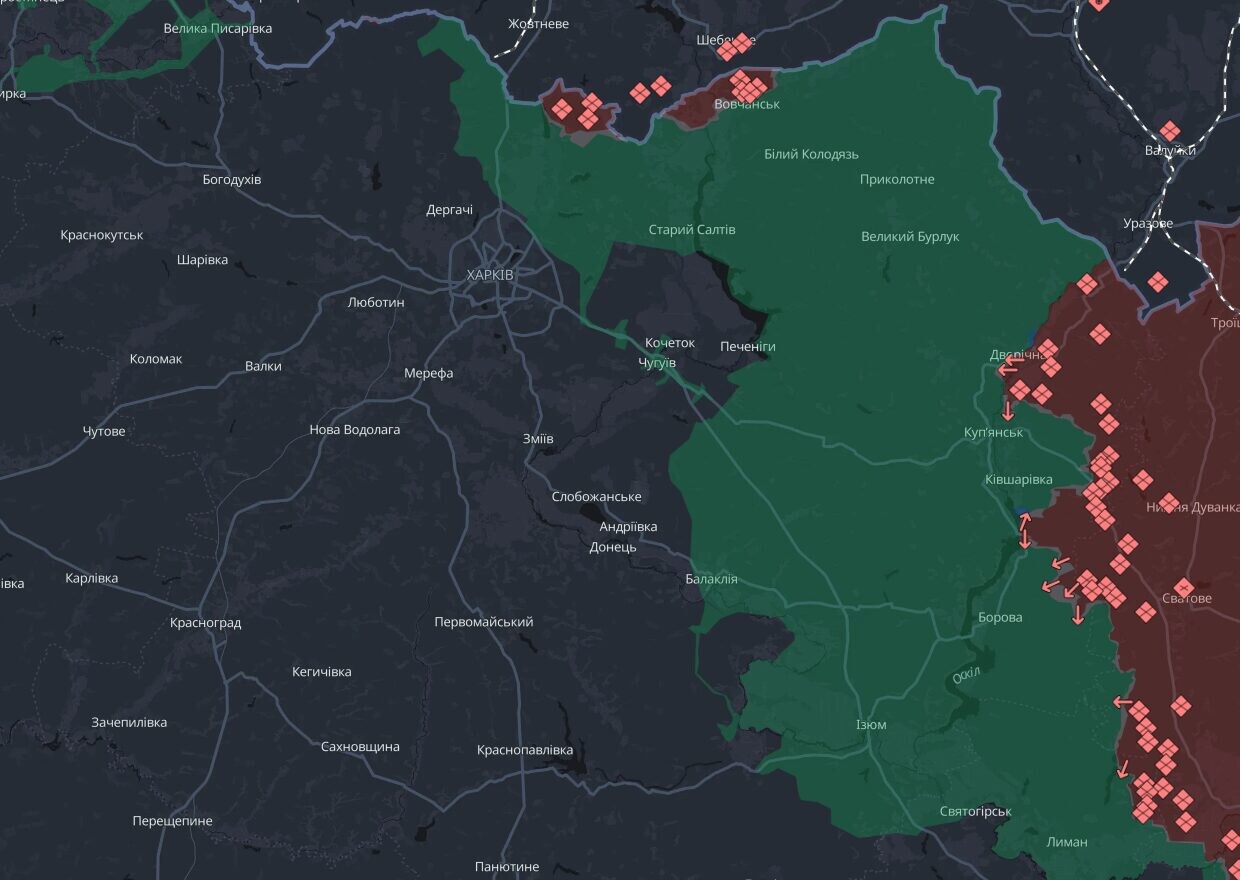Click the Люботин label

pyautogui.click(x=376, y=301)
